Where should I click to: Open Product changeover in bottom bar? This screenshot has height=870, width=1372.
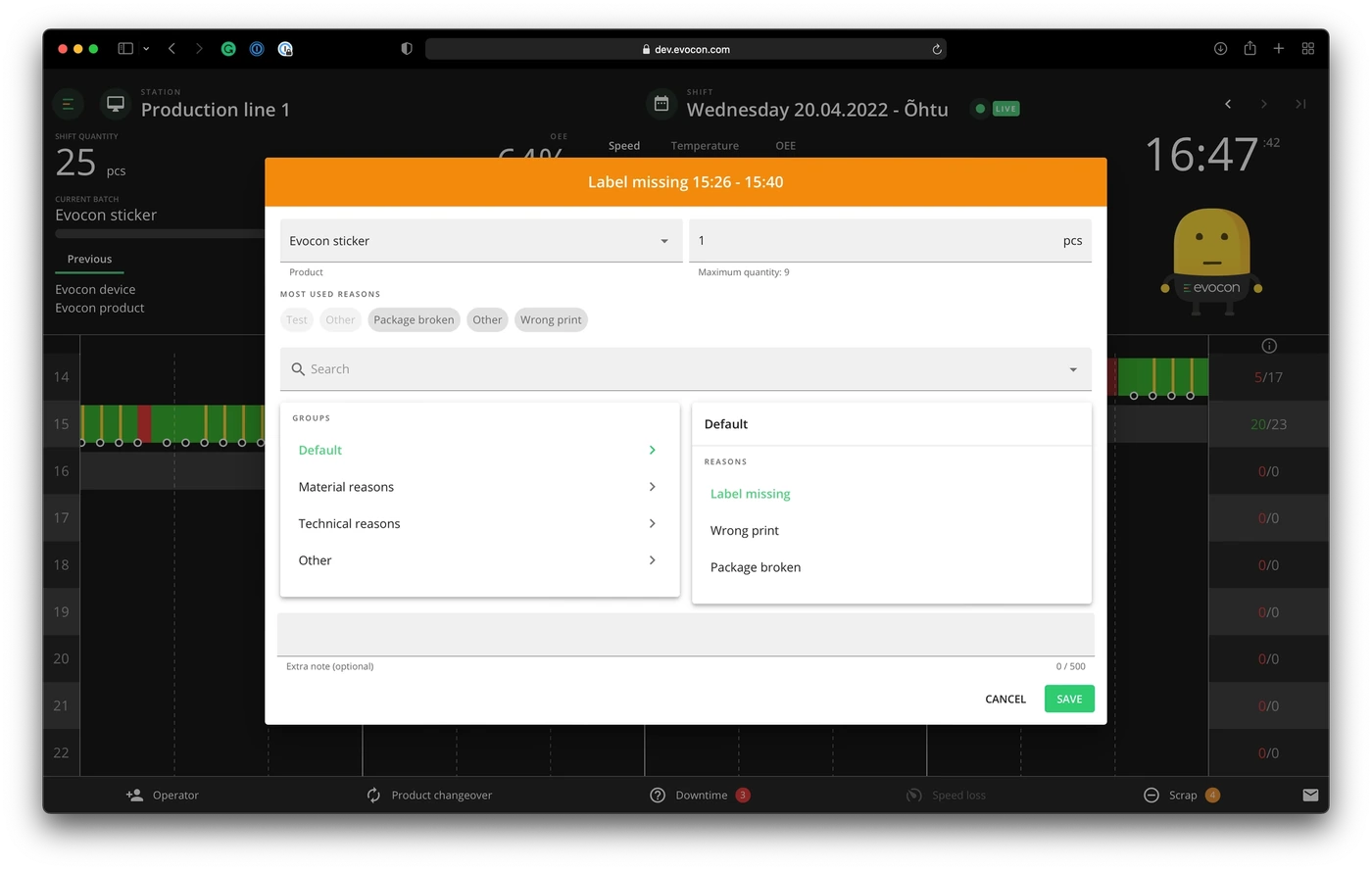pos(429,795)
